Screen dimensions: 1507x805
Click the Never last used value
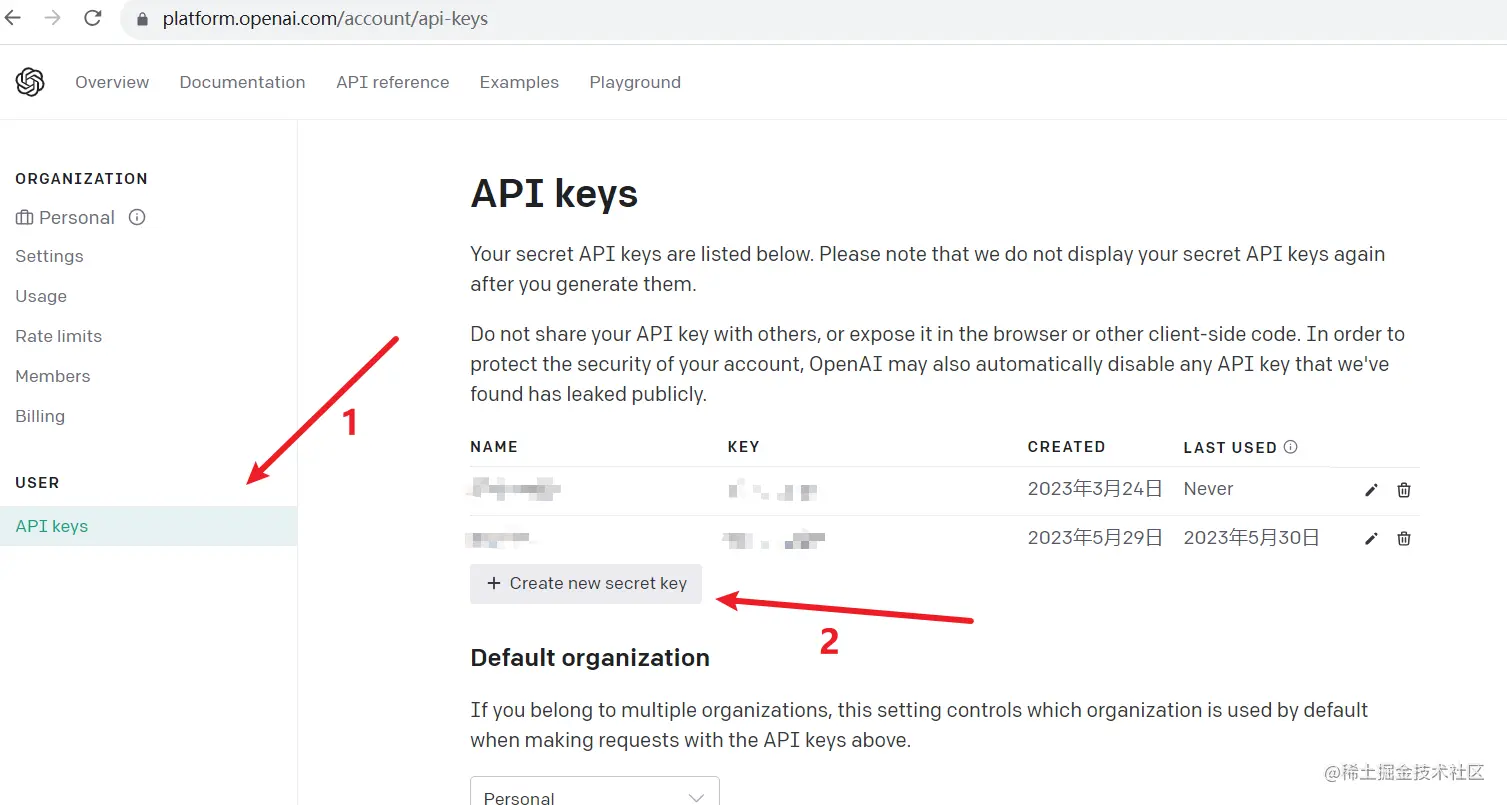1208,489
